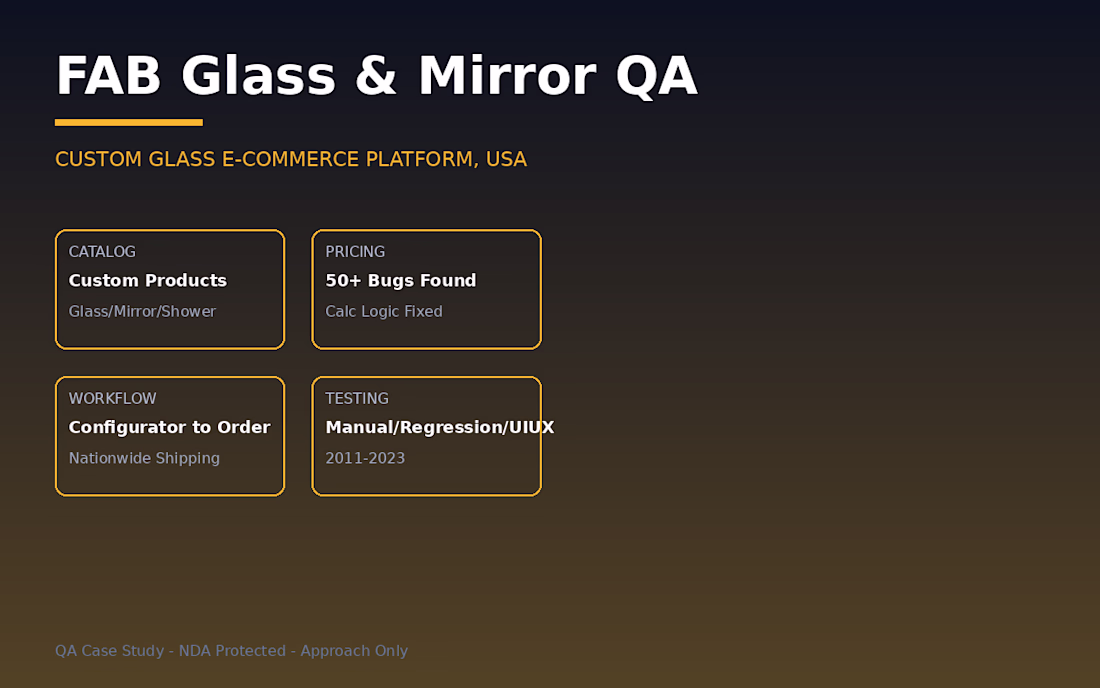
Task: Click Nationwide Shipping text
Action: click(x=144, y=458)
